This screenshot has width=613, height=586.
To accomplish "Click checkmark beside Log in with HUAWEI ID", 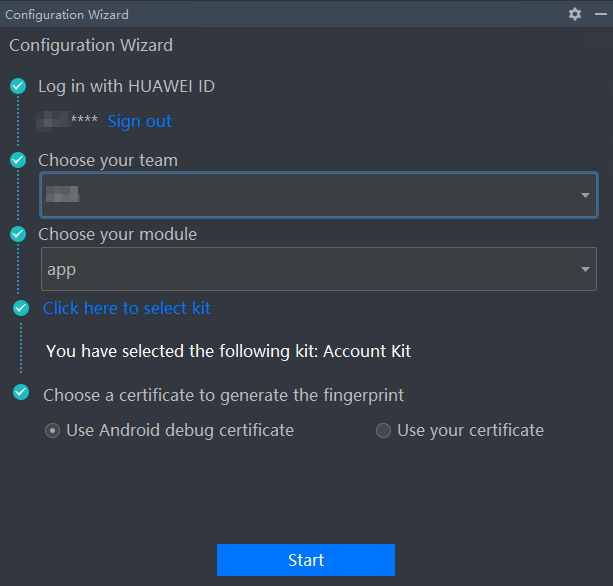I will point(18,86).
